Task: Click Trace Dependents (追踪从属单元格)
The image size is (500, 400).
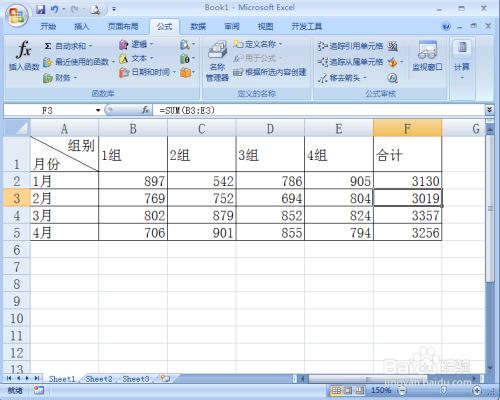Action: click(350, 62)
